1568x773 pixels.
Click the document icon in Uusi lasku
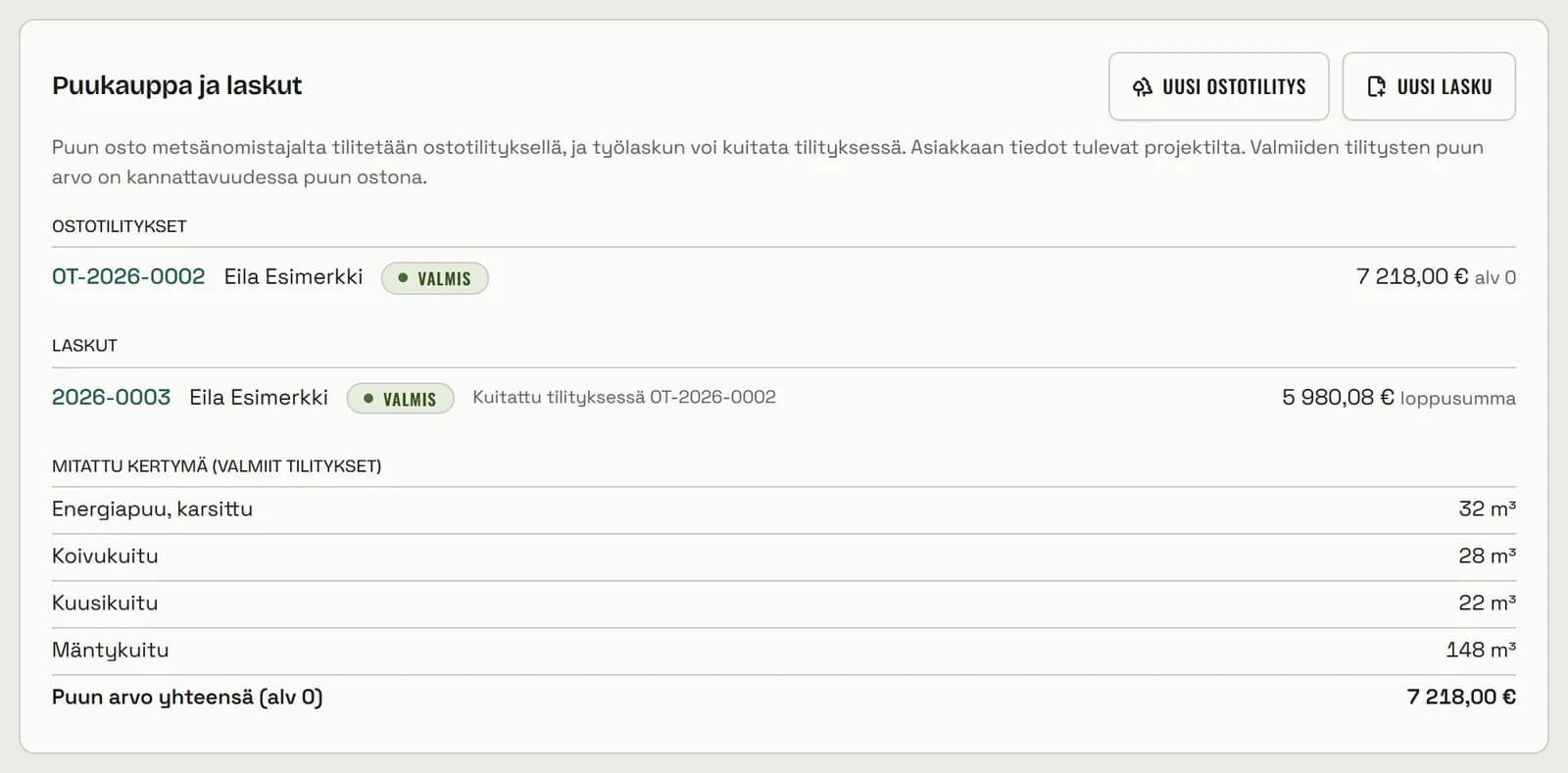click(1377, 87)
